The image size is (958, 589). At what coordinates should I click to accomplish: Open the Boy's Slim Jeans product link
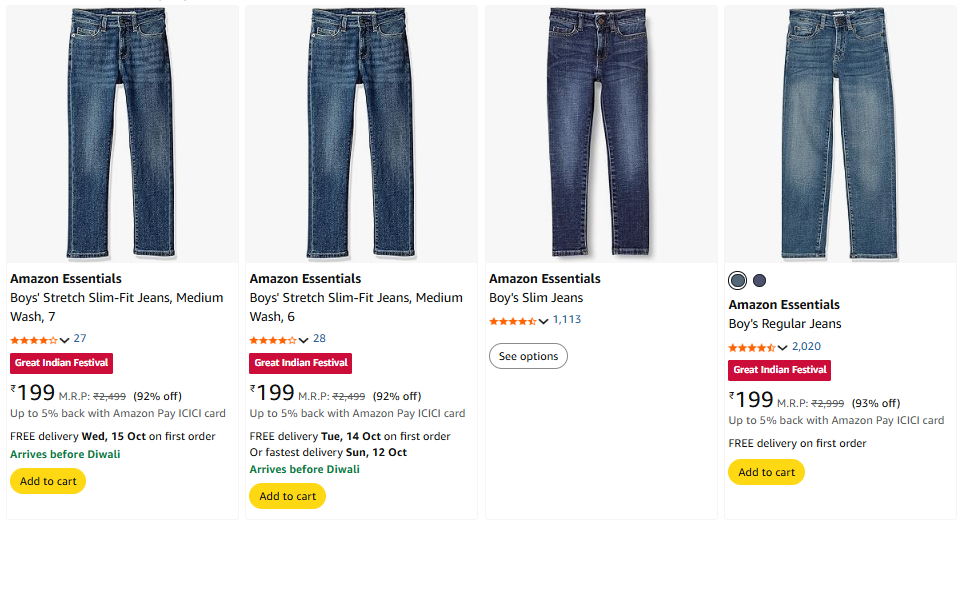point(536,298)
